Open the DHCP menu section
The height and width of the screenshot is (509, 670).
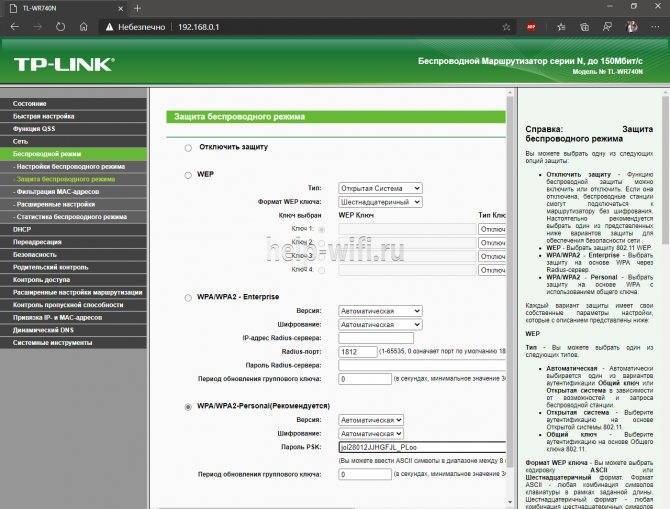tap(73, 229)
